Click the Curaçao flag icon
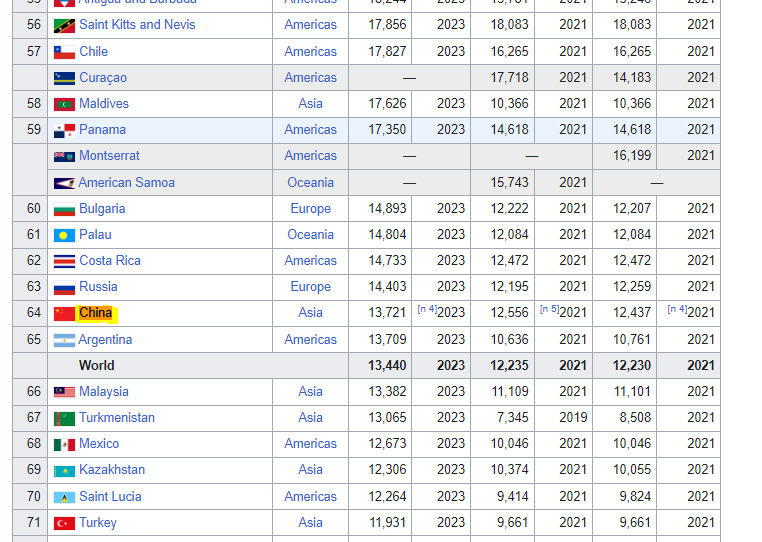This screenshot has height=542, width=762. click(x=64, y=78)
